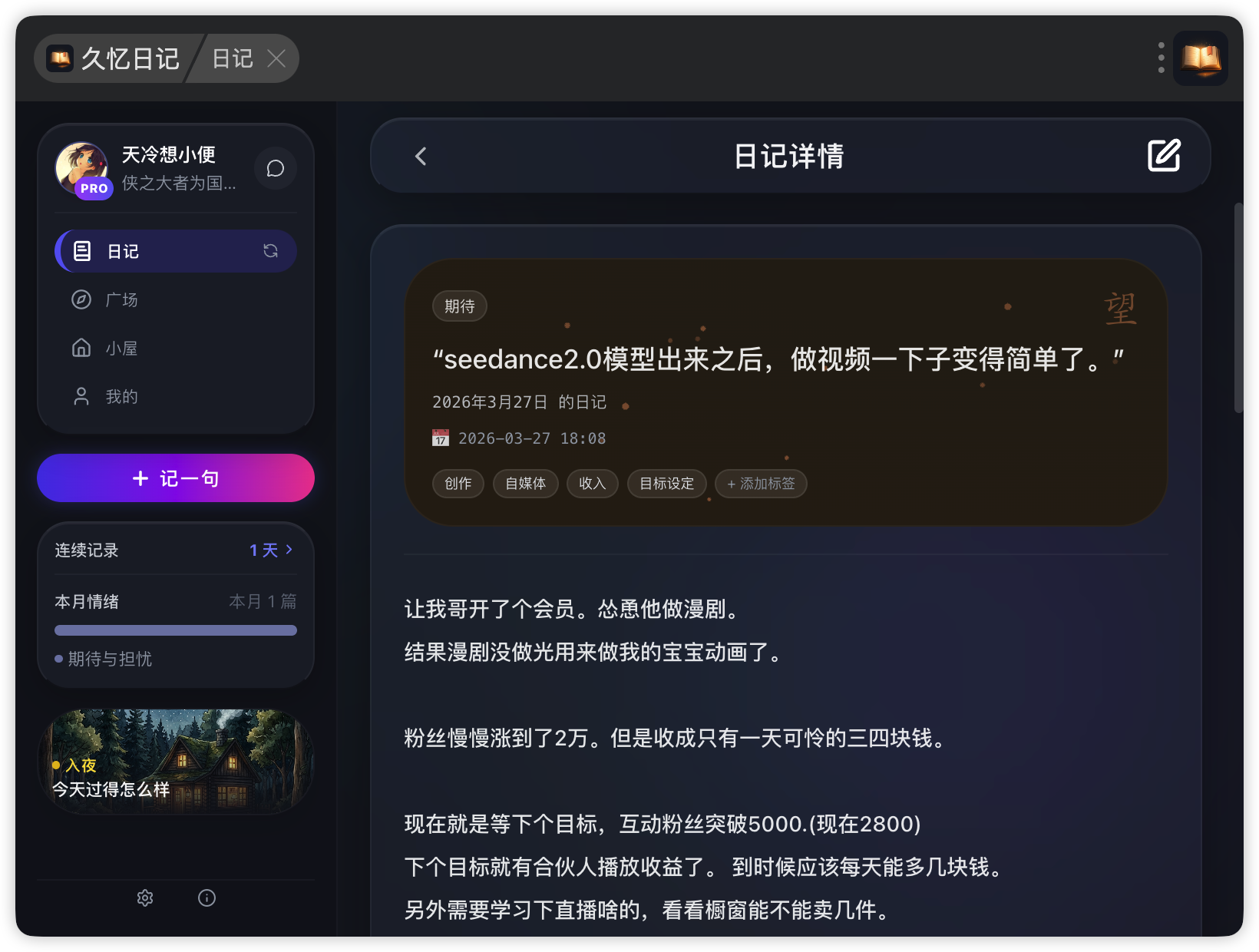The width and height of the screenshot is (1259, 952).
Task: Click the calendar icon by the timestamp
Action: click(x=441, y=438)
